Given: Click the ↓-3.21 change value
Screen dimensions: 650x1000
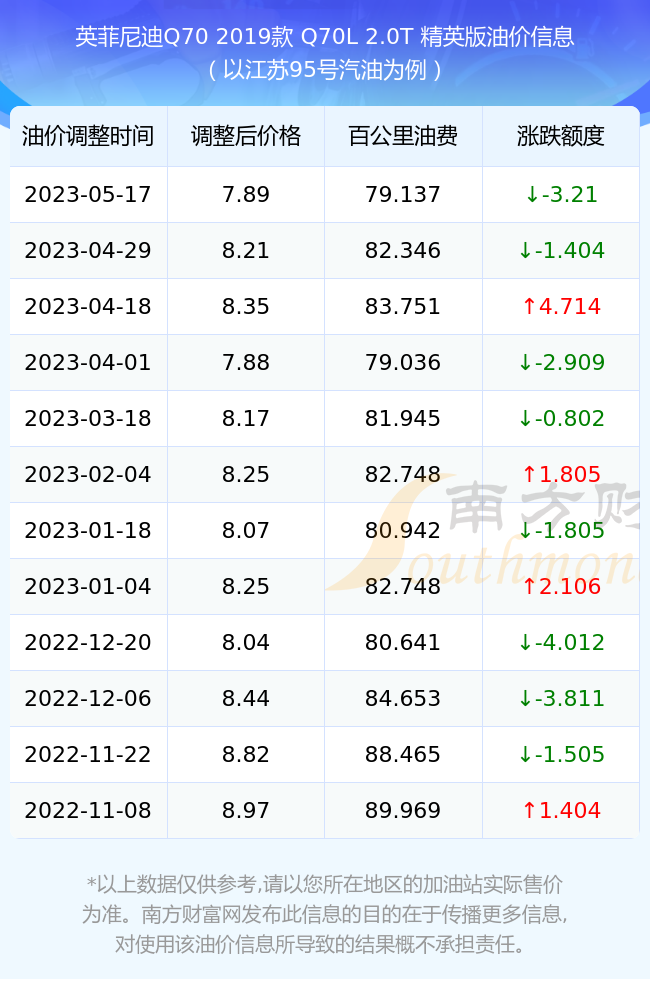Looking at the screenshot, I should click(x=561, y=195).
